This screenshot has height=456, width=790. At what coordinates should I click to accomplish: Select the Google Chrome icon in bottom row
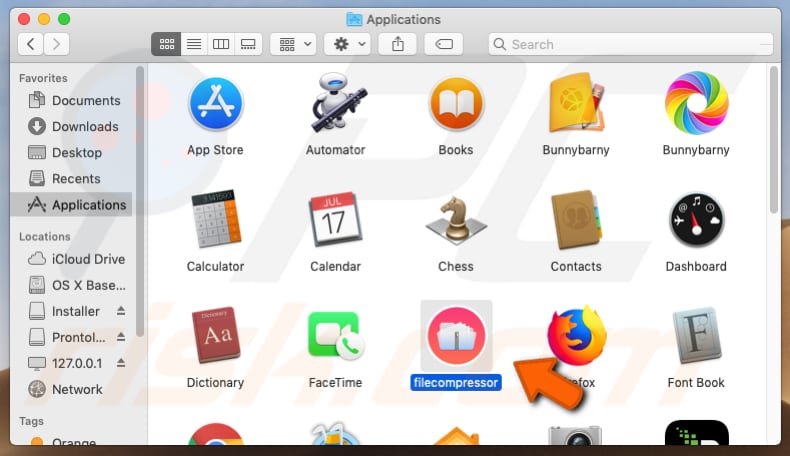(216, 434)
